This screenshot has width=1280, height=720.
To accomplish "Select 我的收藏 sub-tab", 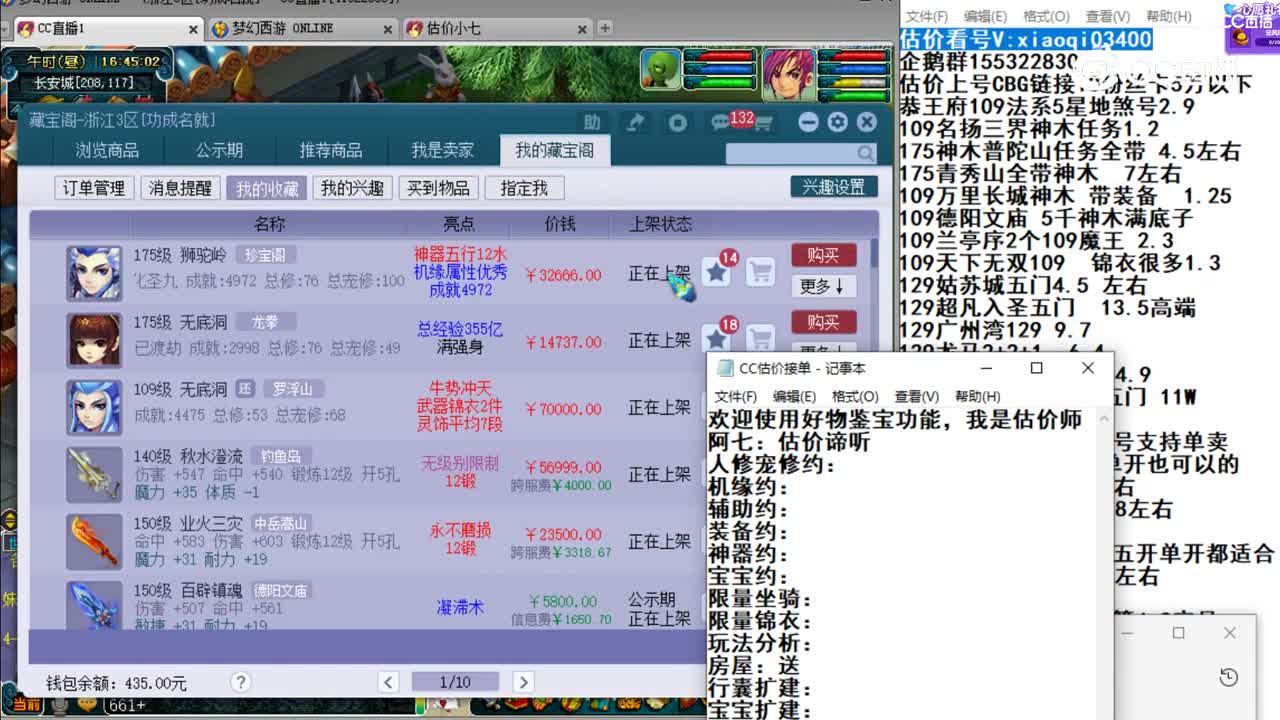I will coord(266,188).
